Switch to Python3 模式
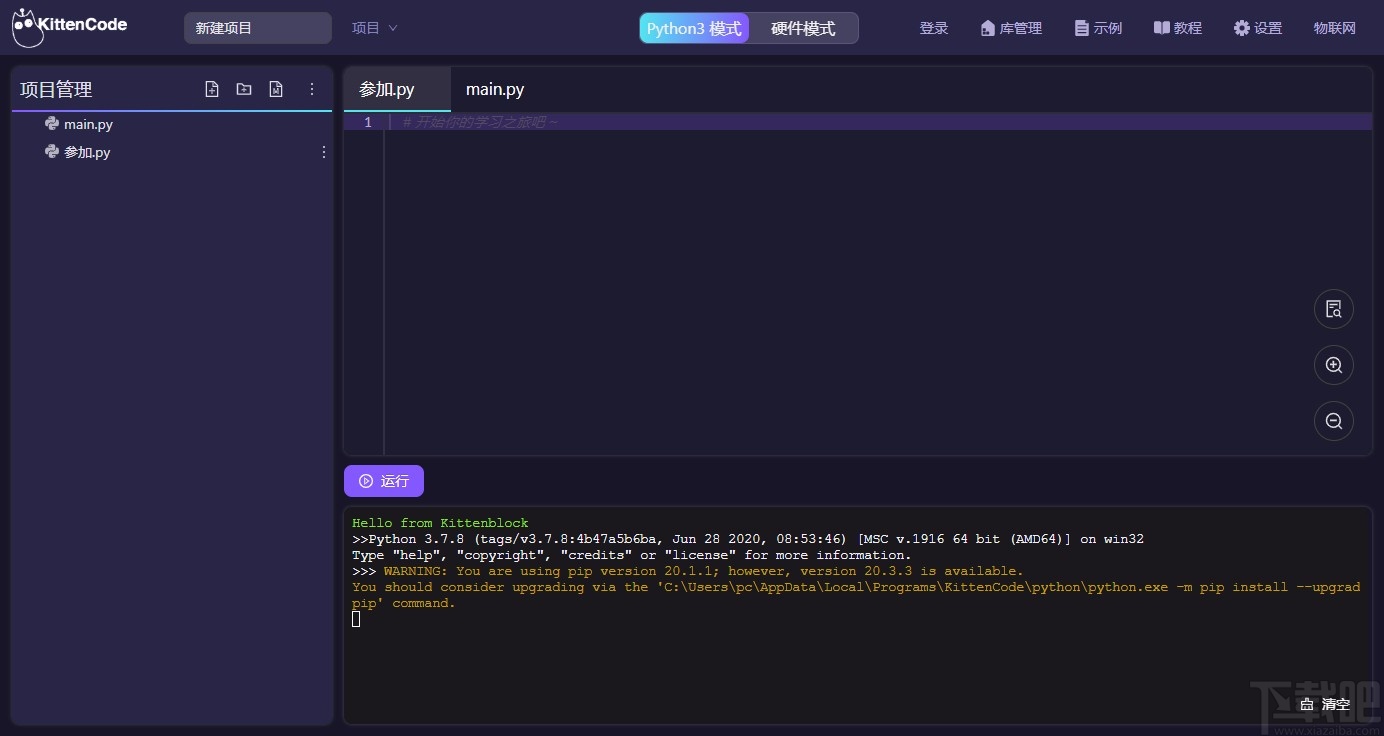Image resolution: width=1384 pixels, height=736 pixels. coord(694,28)
